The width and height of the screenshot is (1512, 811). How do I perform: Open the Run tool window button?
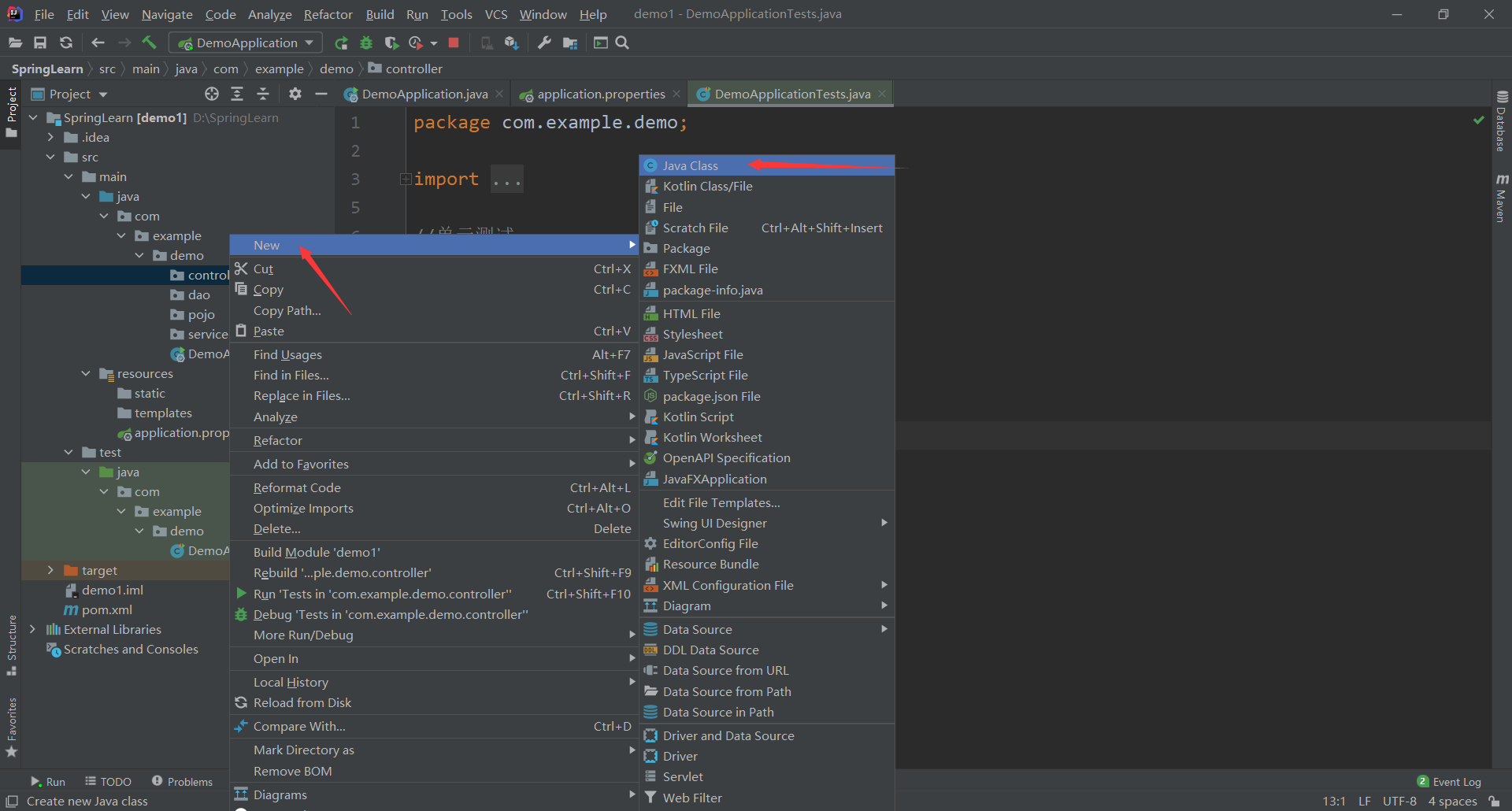(x=48, y=781)
